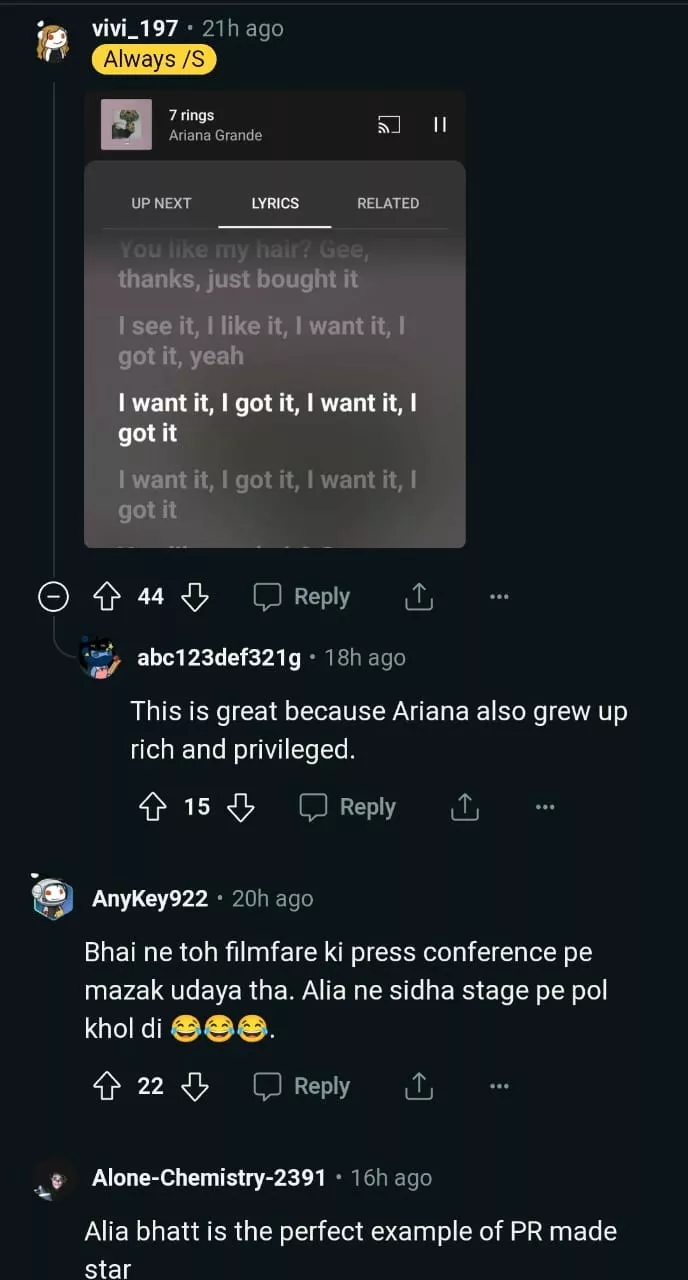The height and width of the screenshot is (1280, 688).
Task: Open more options on vivi_197's comment
Action: pos(499,597)
